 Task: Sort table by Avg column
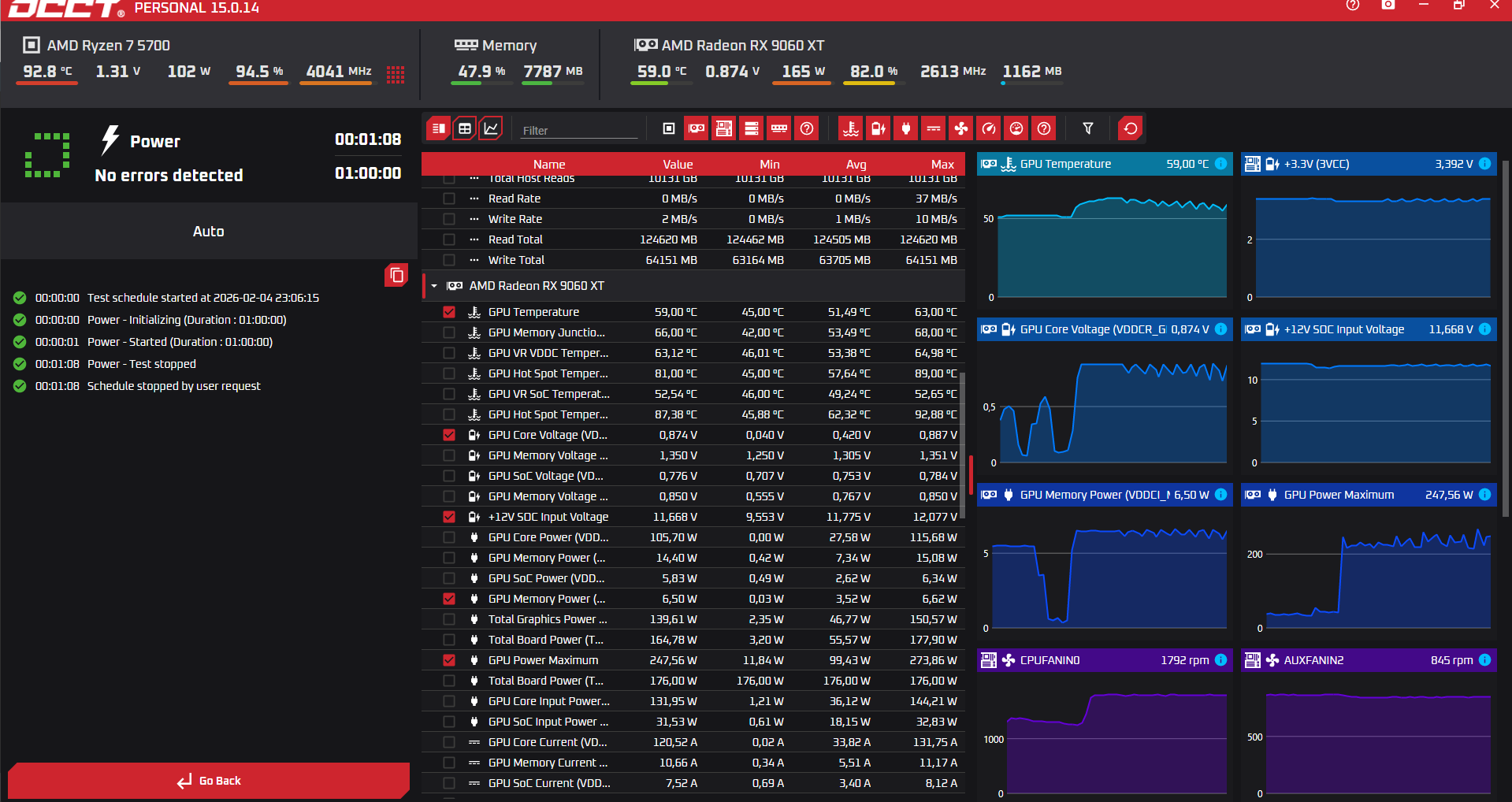(x=856, y=164)
